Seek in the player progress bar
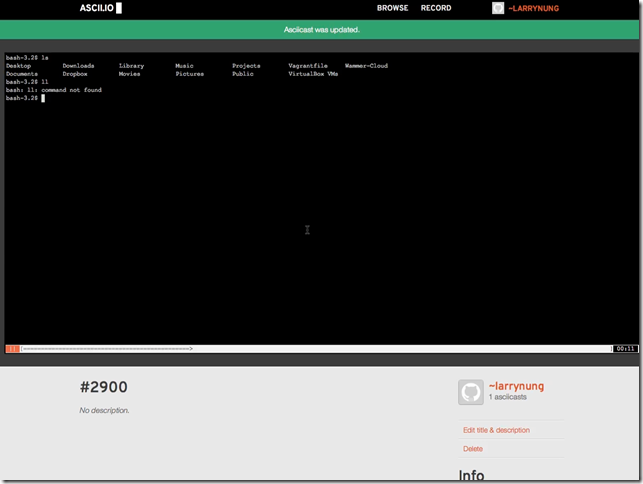The width and height of the screenshot is (643, 484). [x=316, y=349]
